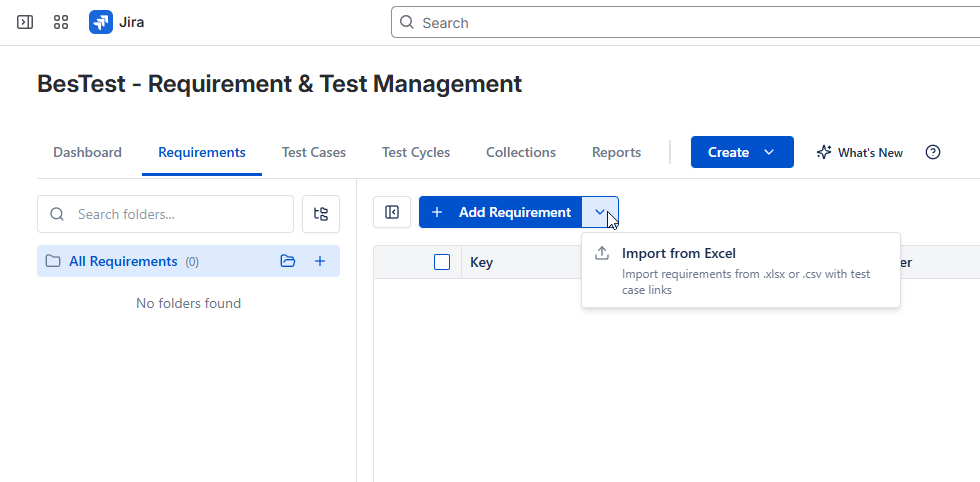This screenshot has height=482, width=980.
Task: Open the help question mark icon
Action: [x=933, y=152]
